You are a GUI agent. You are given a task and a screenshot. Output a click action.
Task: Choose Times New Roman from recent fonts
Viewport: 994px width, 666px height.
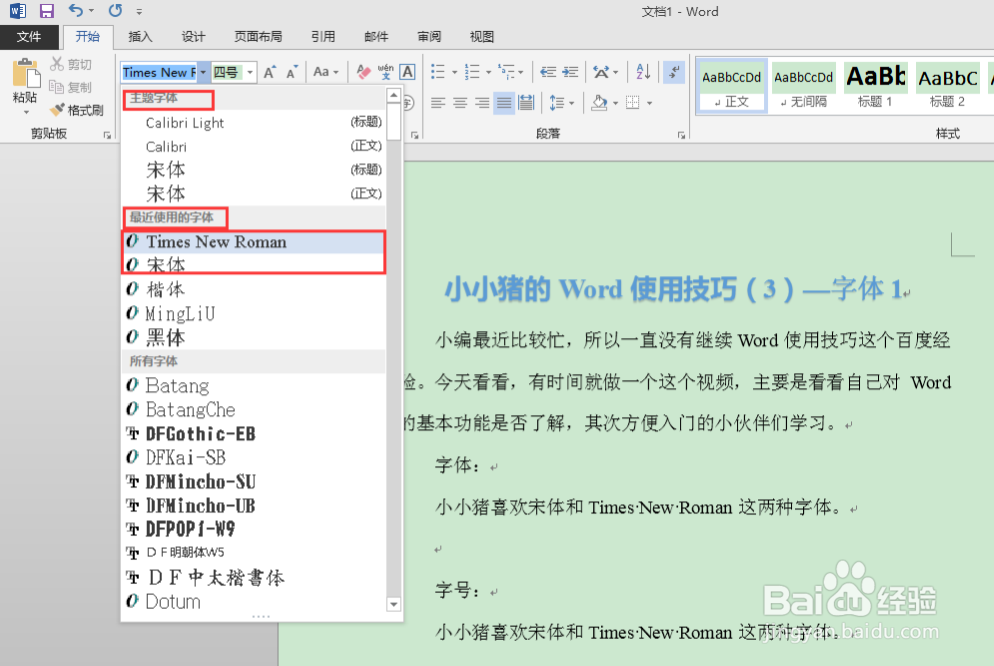click(253, 241)
